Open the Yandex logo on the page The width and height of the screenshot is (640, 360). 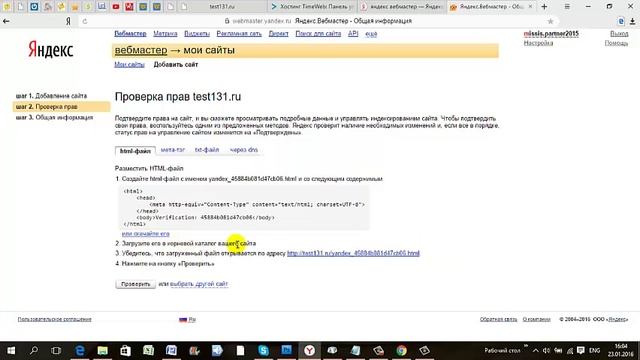click(x=51, y=50)
